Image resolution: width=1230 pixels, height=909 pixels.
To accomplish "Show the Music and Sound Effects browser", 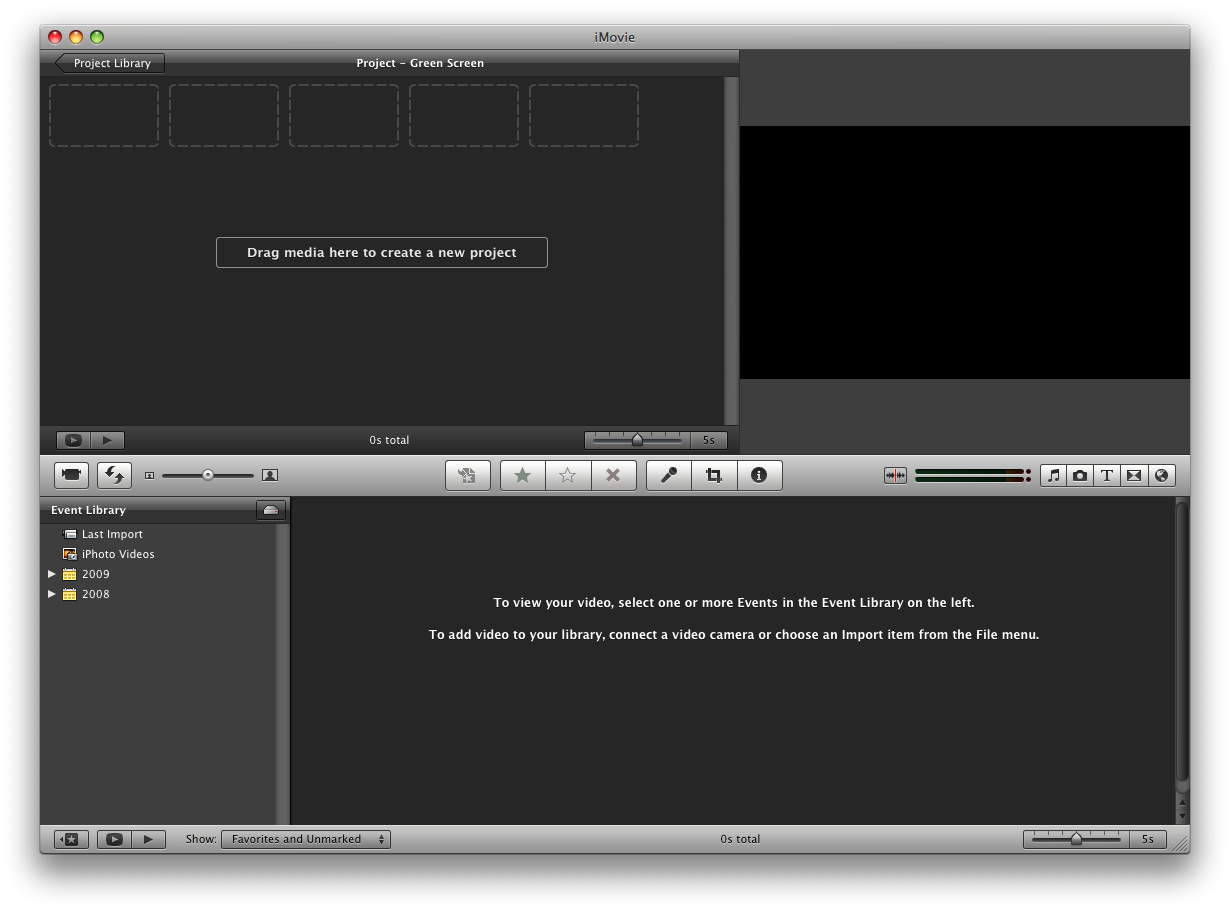I will click(x=1053, y=476).
